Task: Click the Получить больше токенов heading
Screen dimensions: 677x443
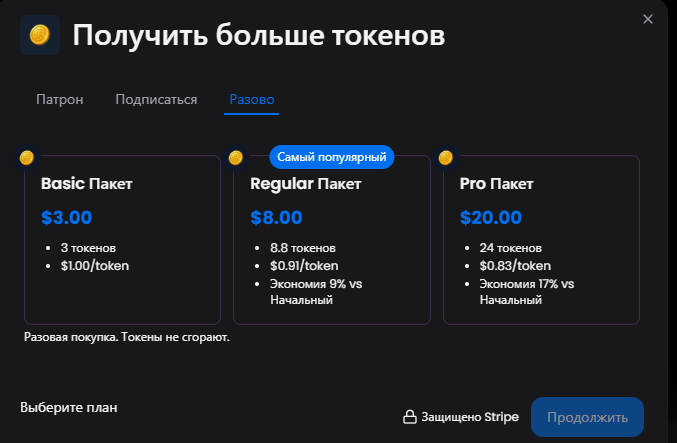Action: tap(258, 37)
